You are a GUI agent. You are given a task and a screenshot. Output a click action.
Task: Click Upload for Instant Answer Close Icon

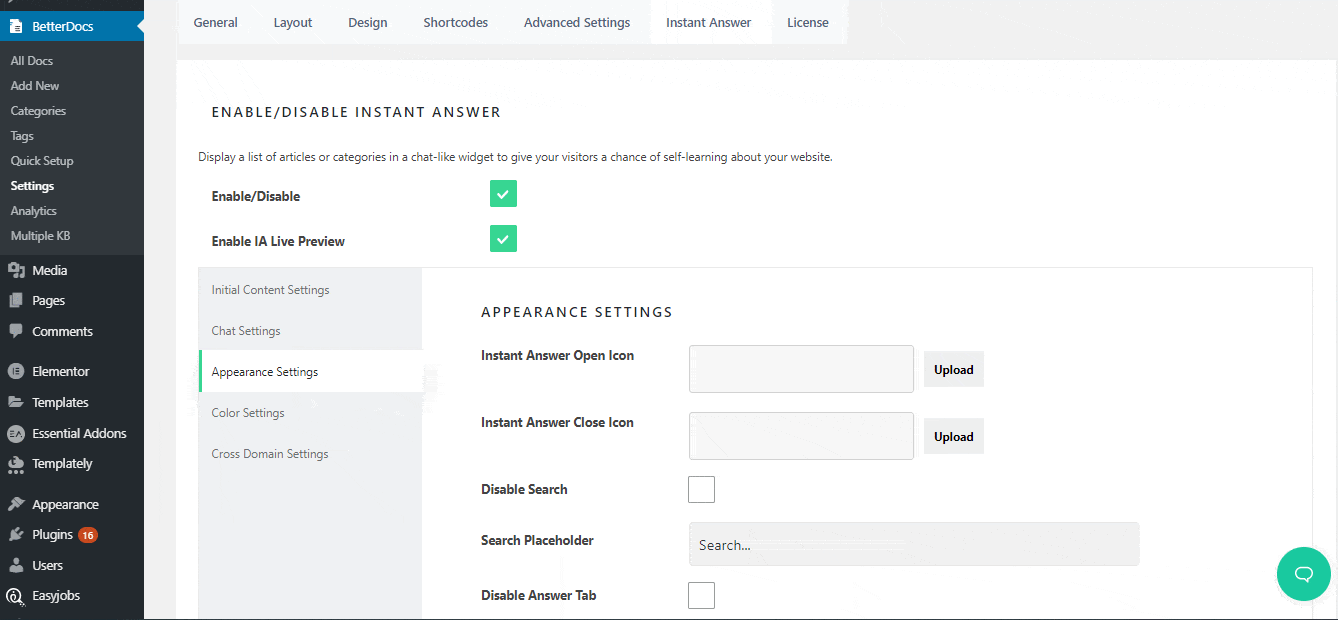pyautogui.click(x=953, y=436)
